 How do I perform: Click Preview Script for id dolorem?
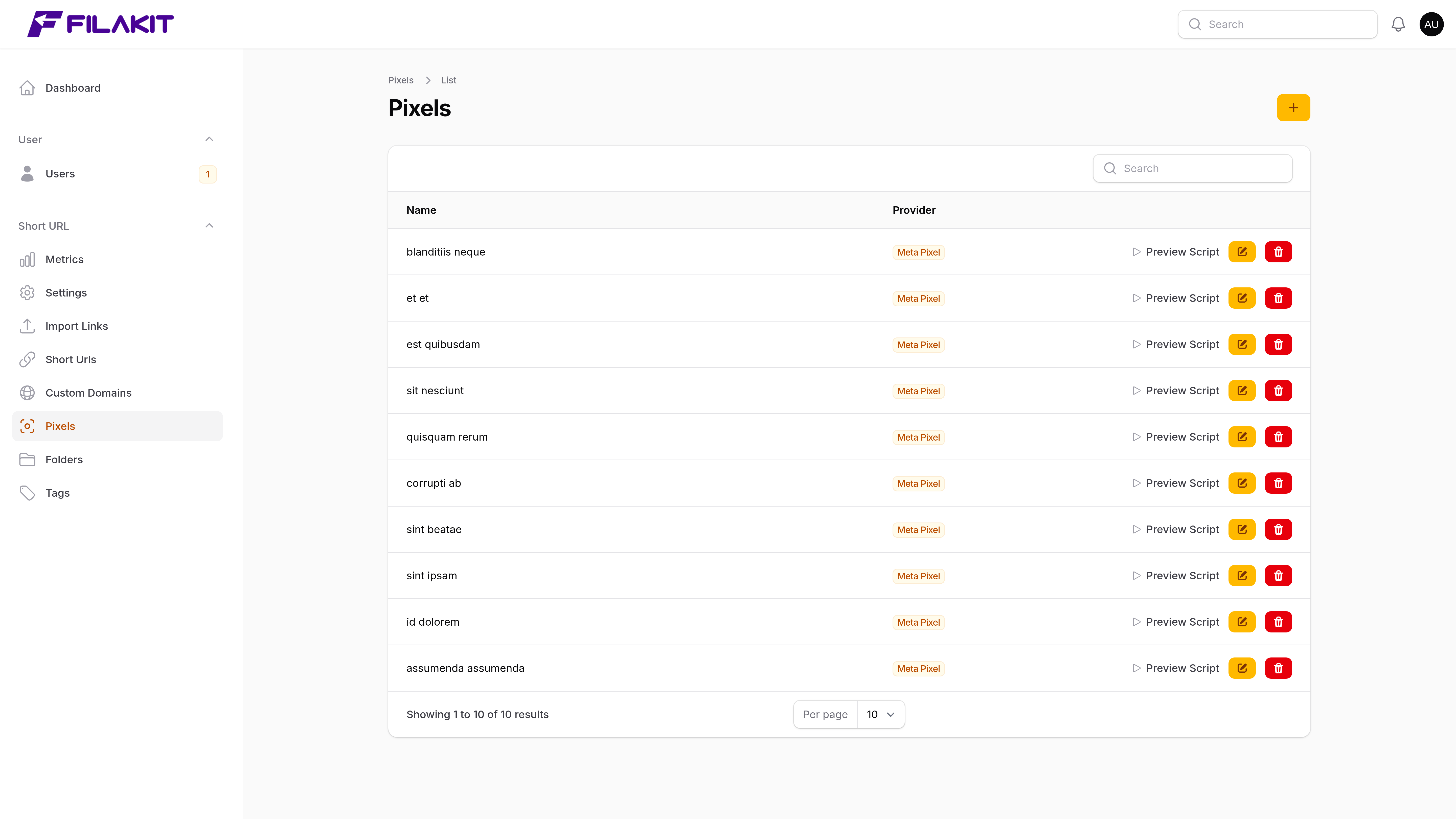(x=1176, y=622)
